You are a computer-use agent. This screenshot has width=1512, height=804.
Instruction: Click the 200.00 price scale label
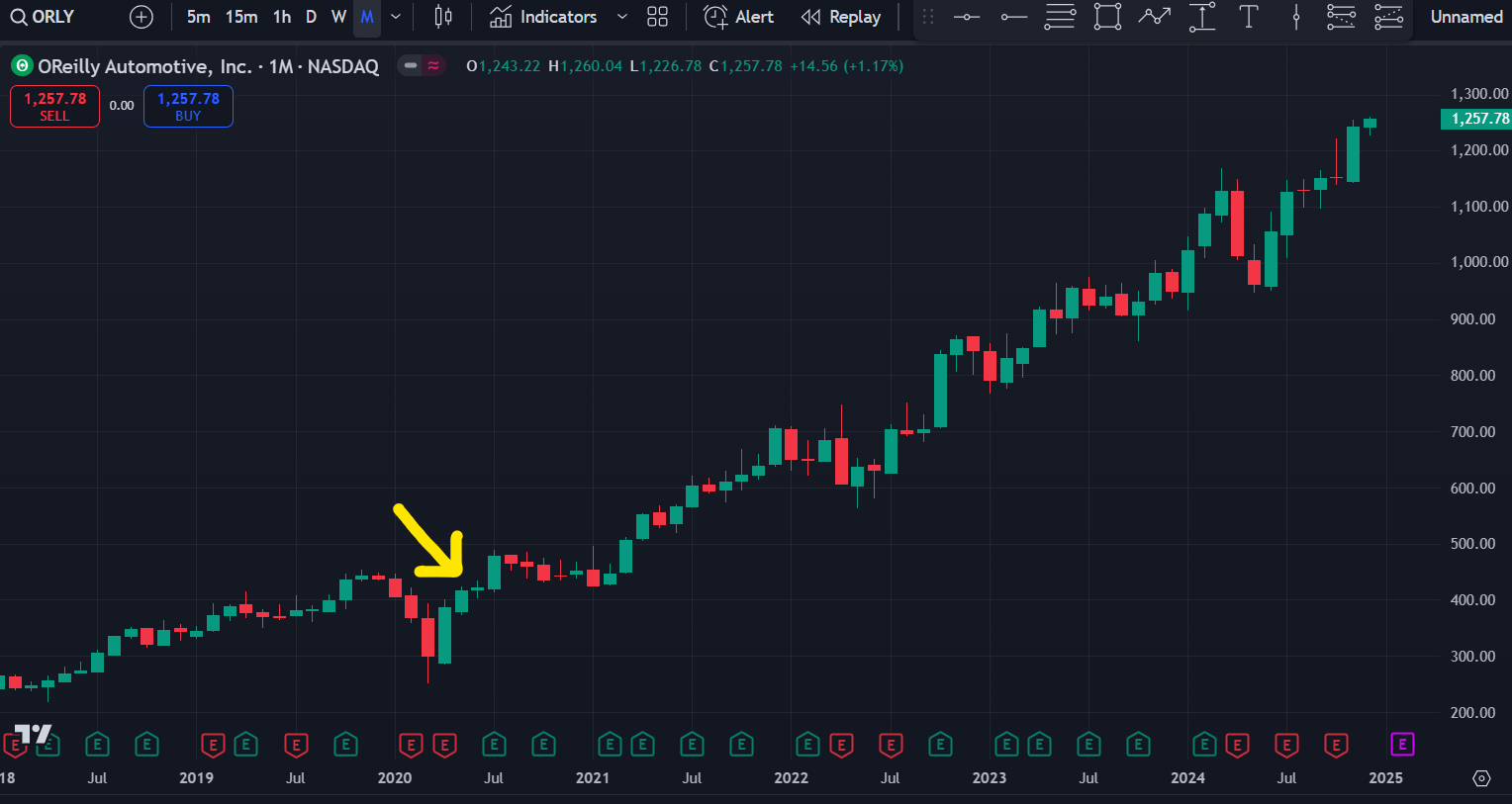coord(1472,712)
